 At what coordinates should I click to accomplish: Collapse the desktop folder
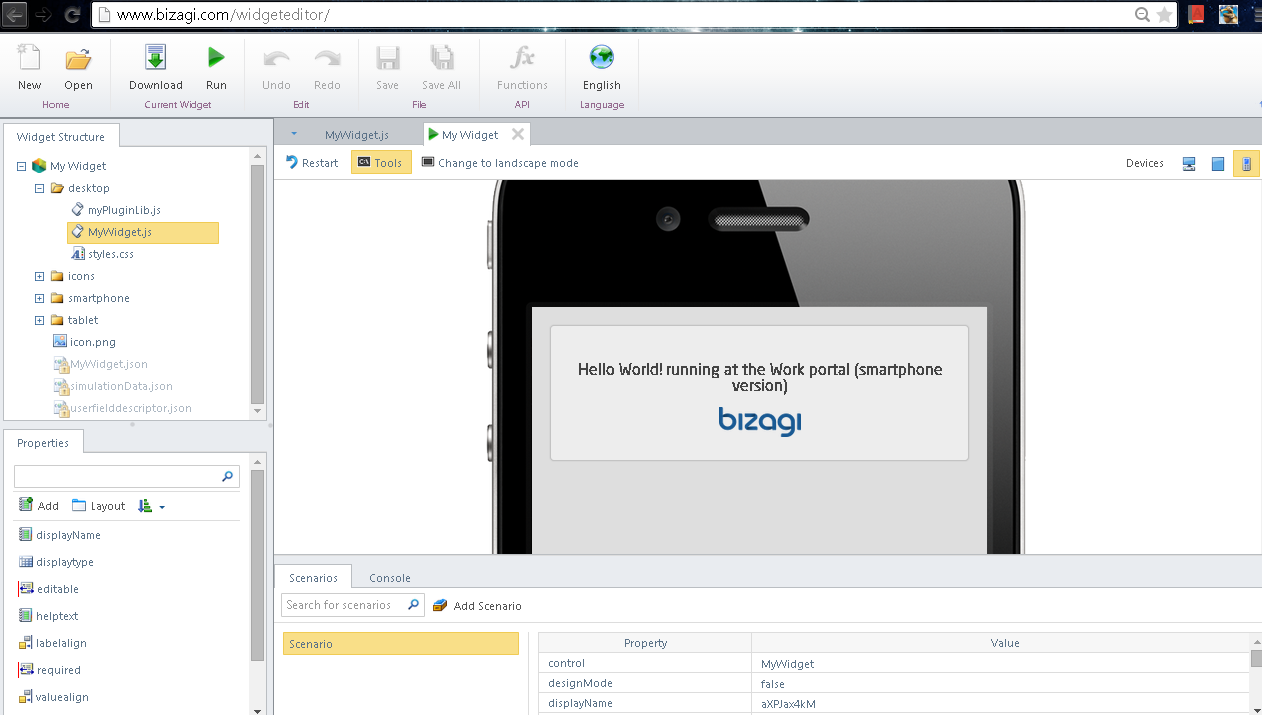coord(40,188)
